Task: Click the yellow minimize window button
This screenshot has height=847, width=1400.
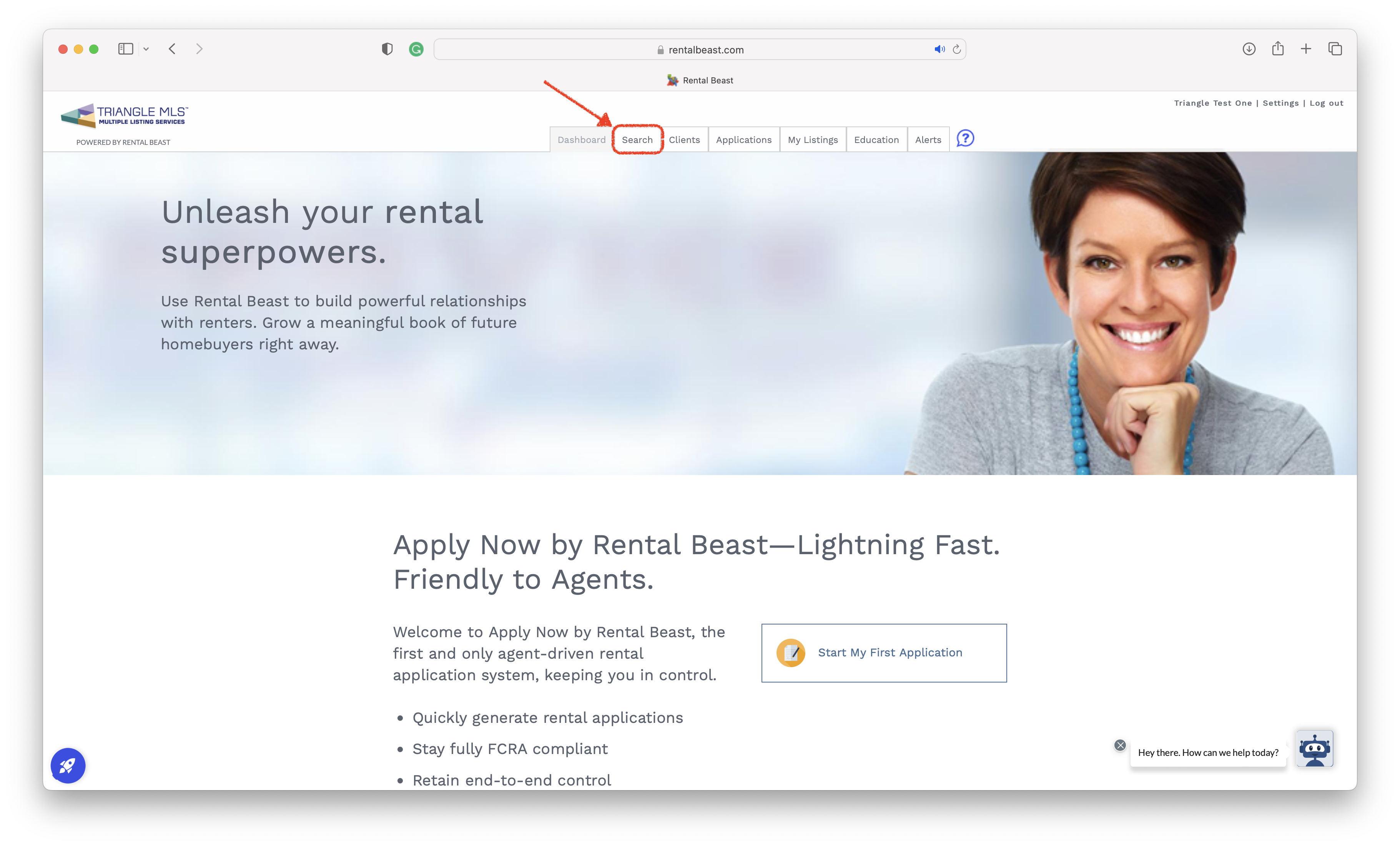Action: coord(78,50)
